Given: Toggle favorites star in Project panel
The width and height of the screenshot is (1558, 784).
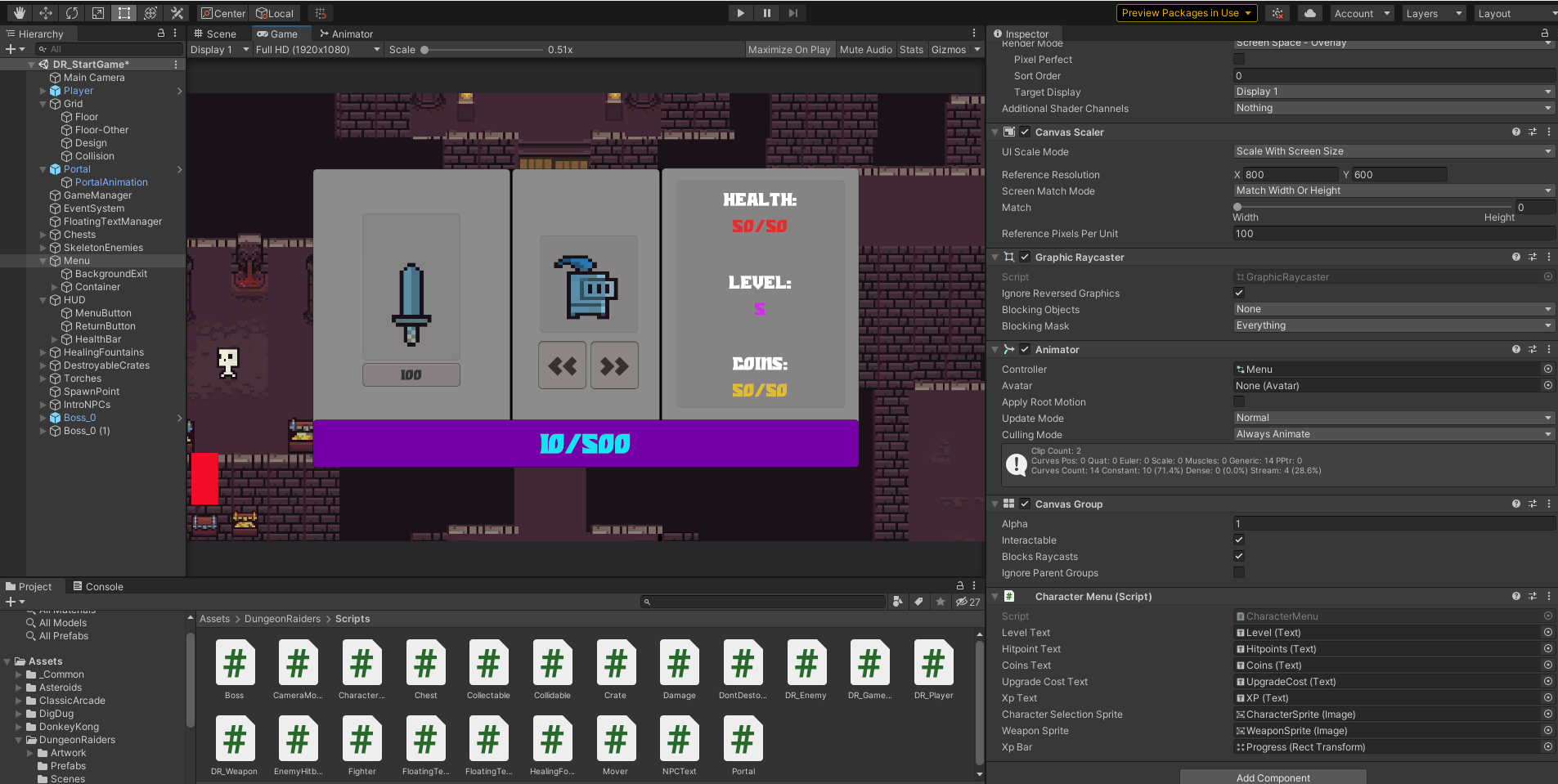Looking at the screenshot, I should 941,602.
